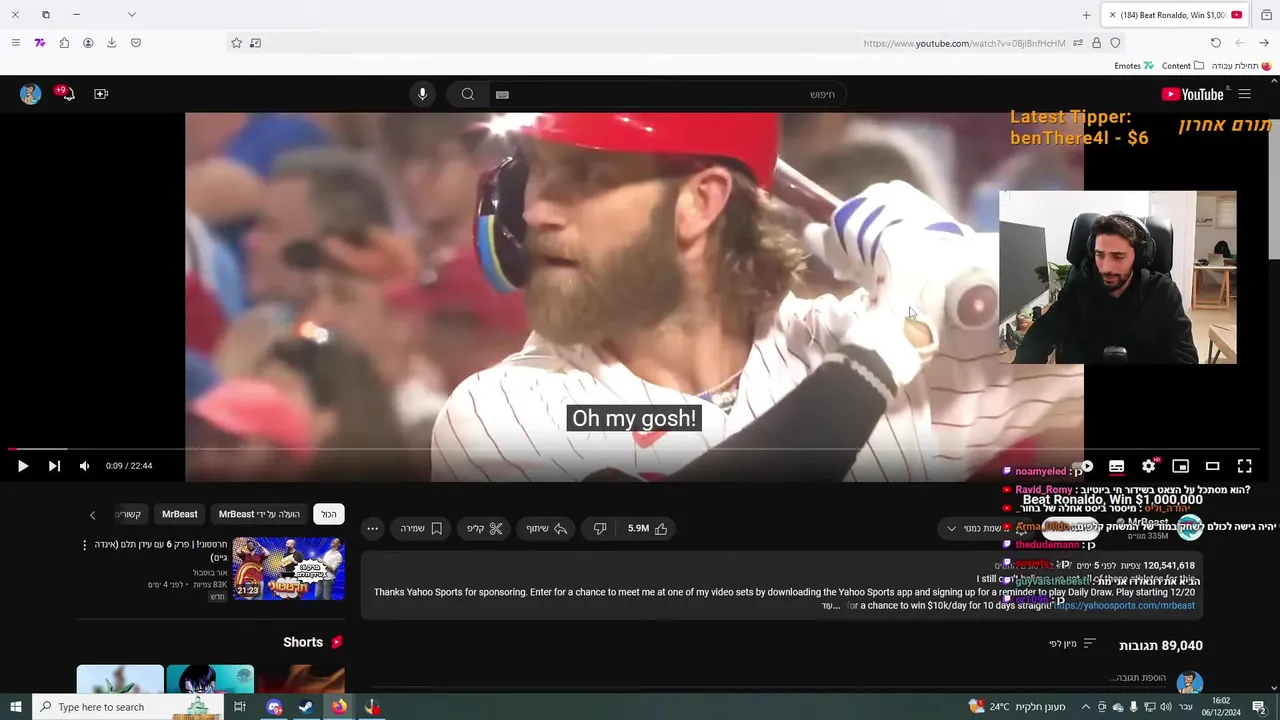Open the 7TV extension icon in toolbar

39,43
